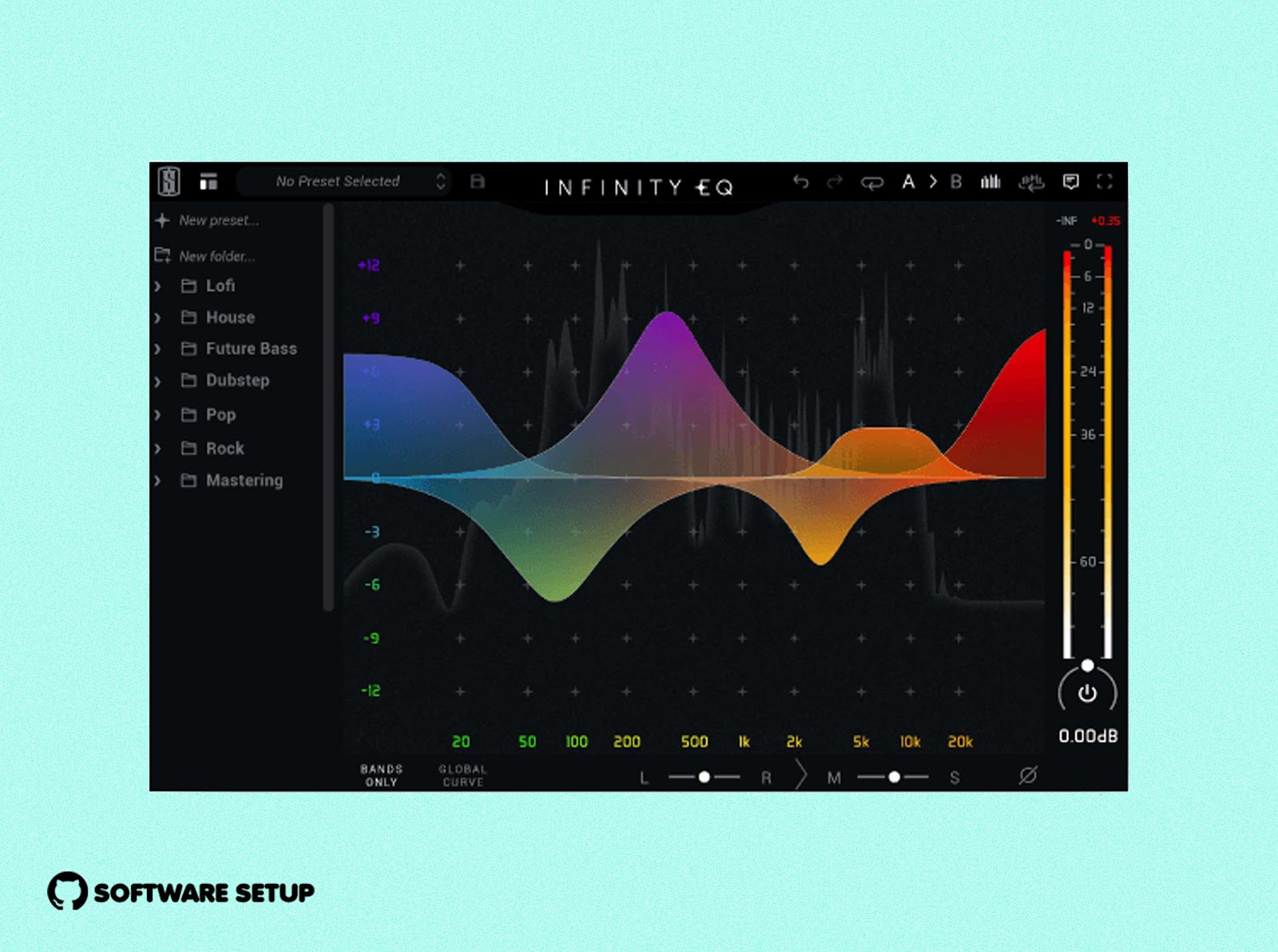Click the M/S balance slider handle

click(x=894, y=777)
